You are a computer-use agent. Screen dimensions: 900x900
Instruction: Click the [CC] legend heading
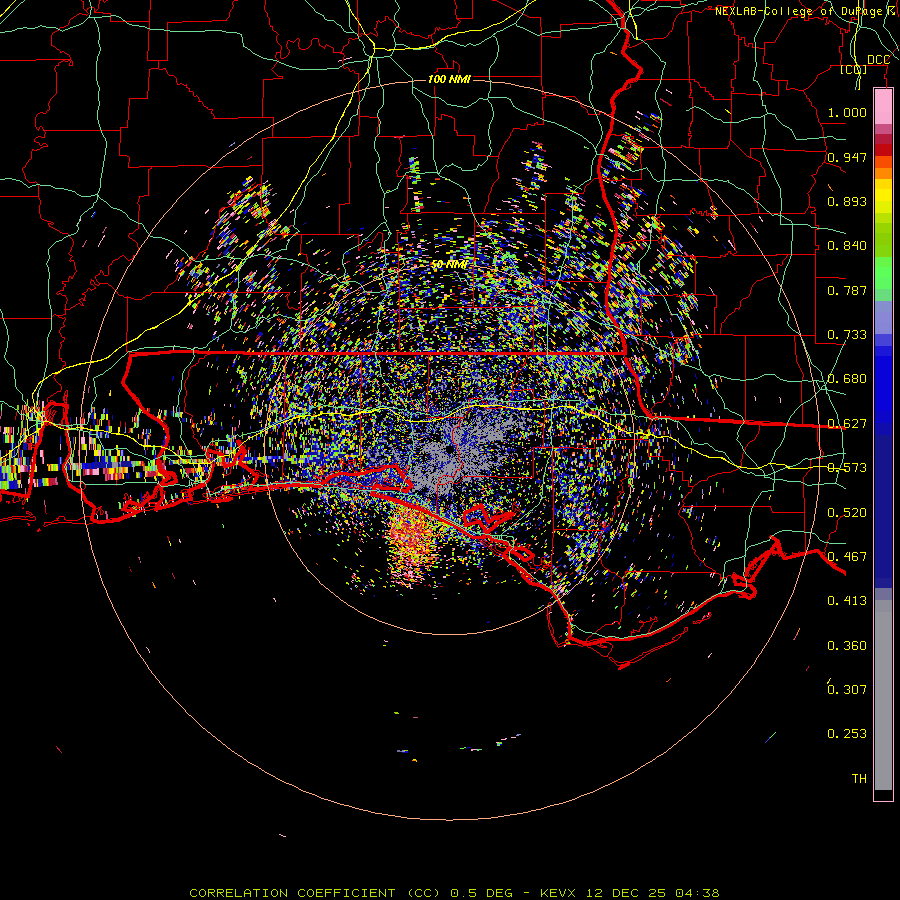[854, 69]
